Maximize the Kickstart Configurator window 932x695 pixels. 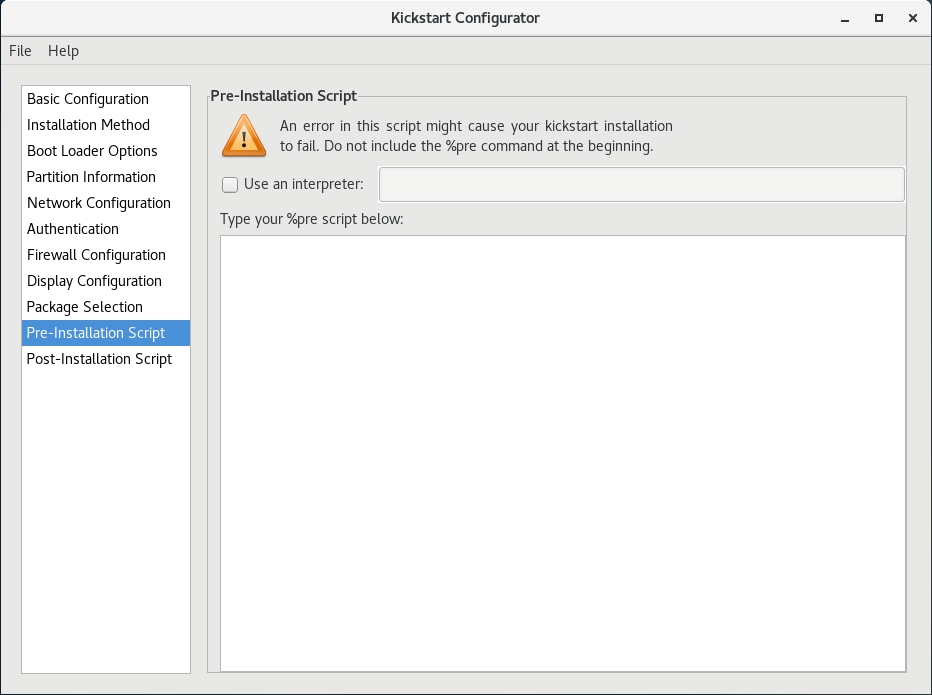[x=879, y=18]
